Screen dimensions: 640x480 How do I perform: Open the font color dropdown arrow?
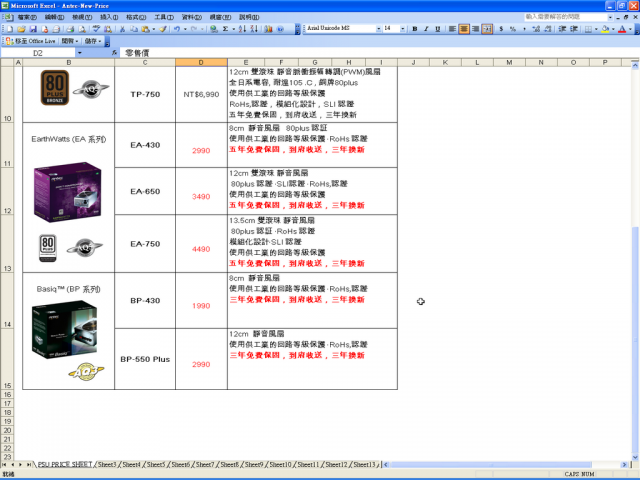(x=630, y=29)
